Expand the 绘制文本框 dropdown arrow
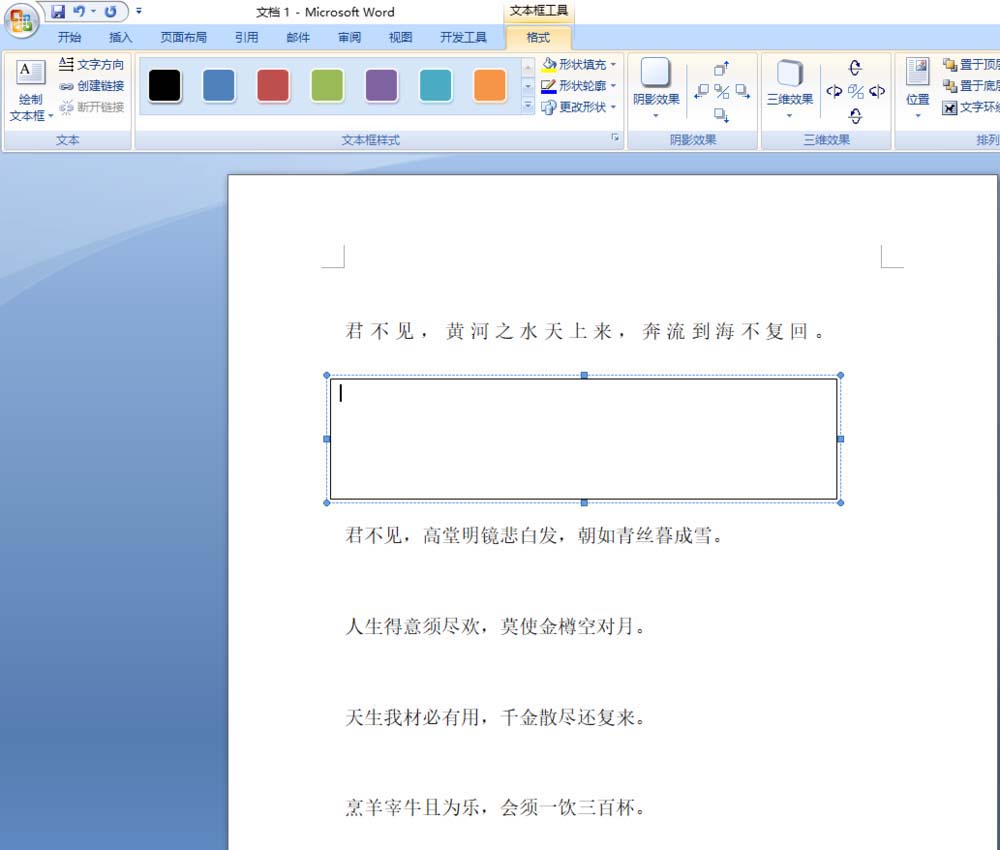This screenshot has width=1000, height=850. coord(50,116)
